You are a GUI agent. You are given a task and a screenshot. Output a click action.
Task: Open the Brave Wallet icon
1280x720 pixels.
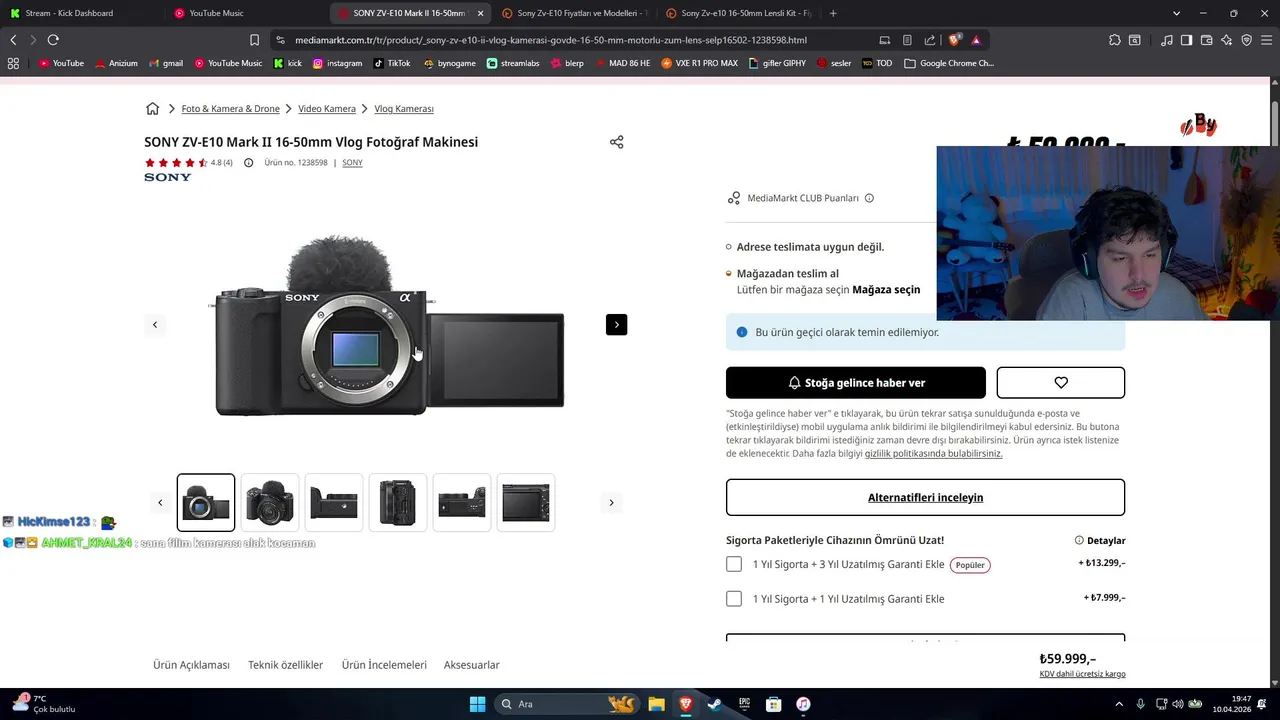tap(1206, 40)
